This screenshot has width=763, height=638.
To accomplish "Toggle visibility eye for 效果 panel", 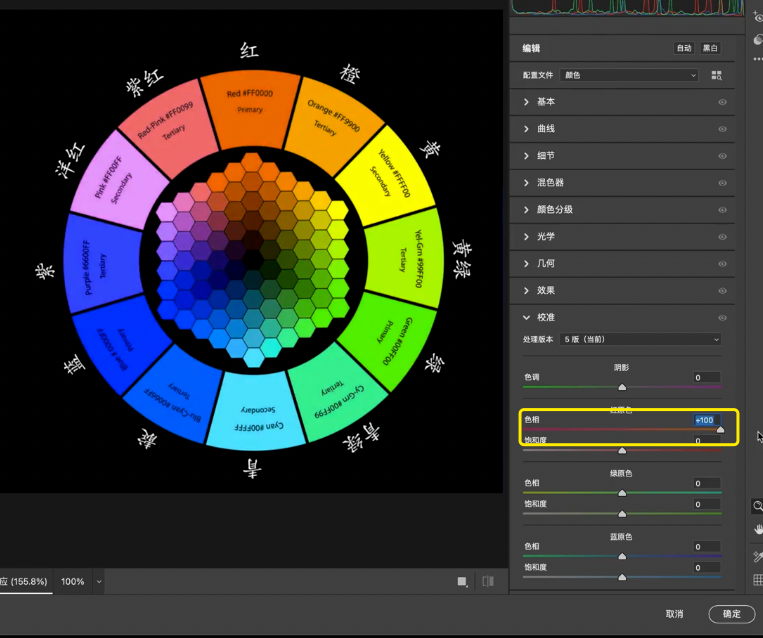I will tap(721, 290).
